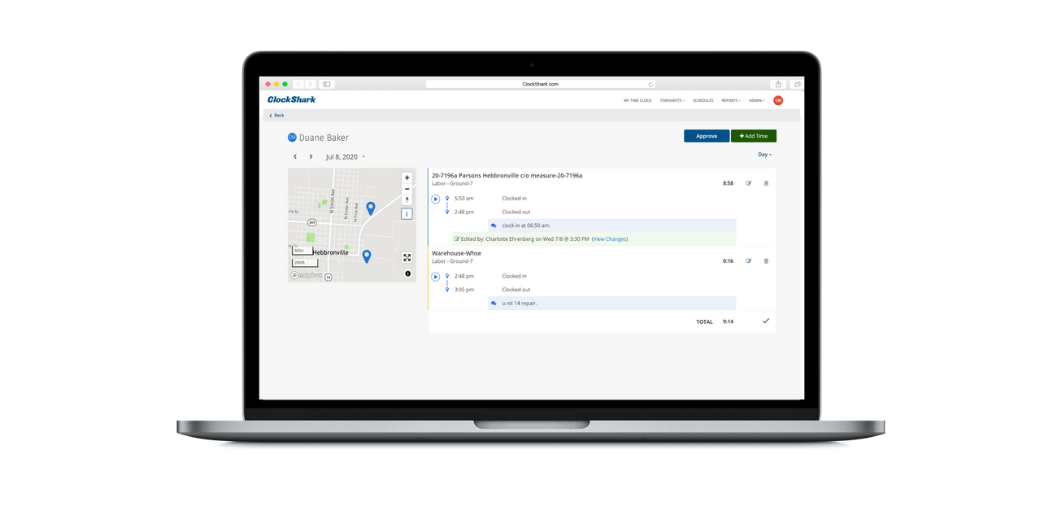Reload the page in Safari
The image size is (1062, 506).
(x=650, y=84)
